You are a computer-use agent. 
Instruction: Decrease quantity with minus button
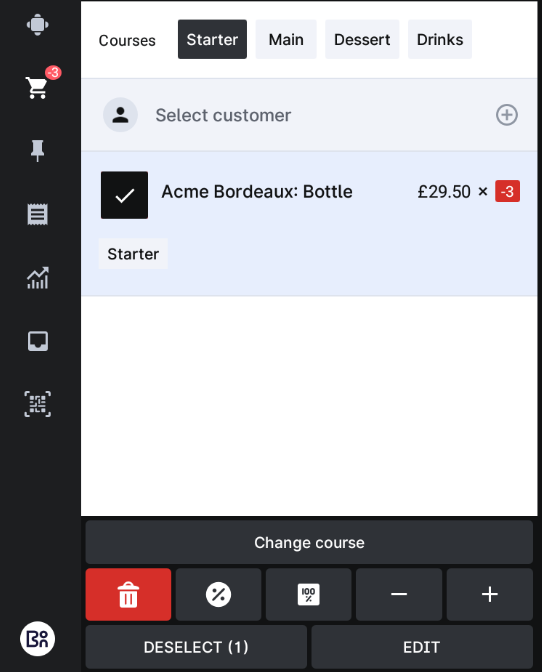[399, 594]
